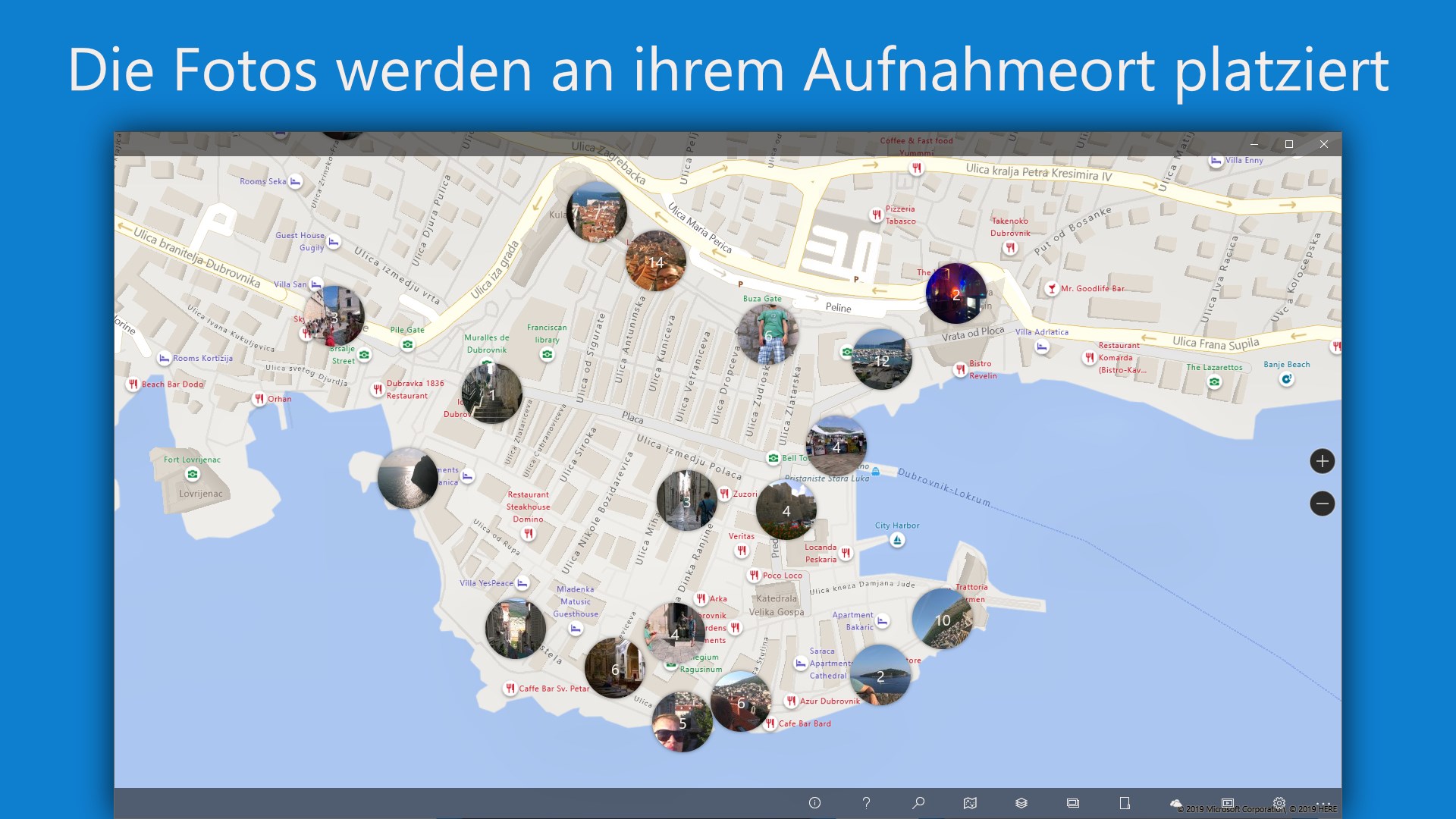This screenshot has height=819, width=1456.
Task: Zoom in with the plus button
Action: [x=1323, y=461]
